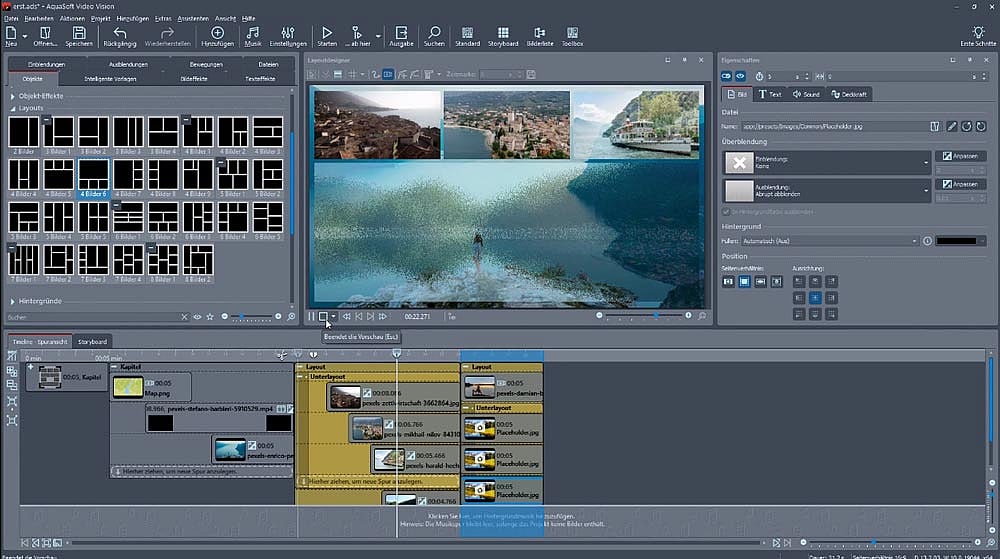Switch to the Sound tab in Eigenschaften

click(x=806, y=94)
